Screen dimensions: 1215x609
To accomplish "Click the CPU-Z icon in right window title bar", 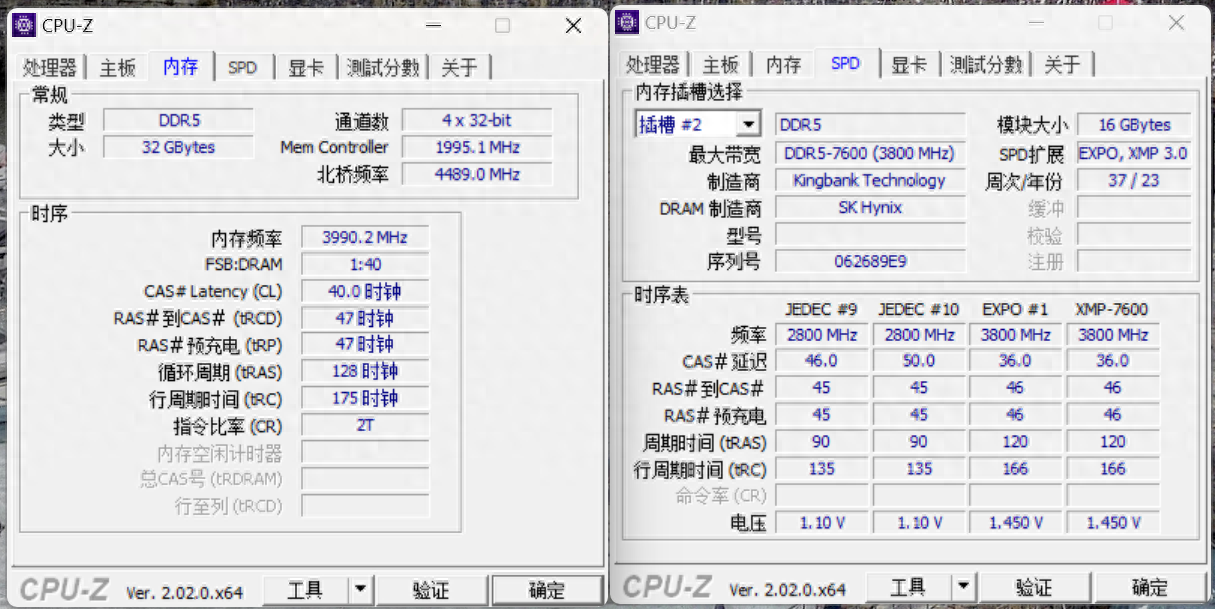I will (627, 21).
